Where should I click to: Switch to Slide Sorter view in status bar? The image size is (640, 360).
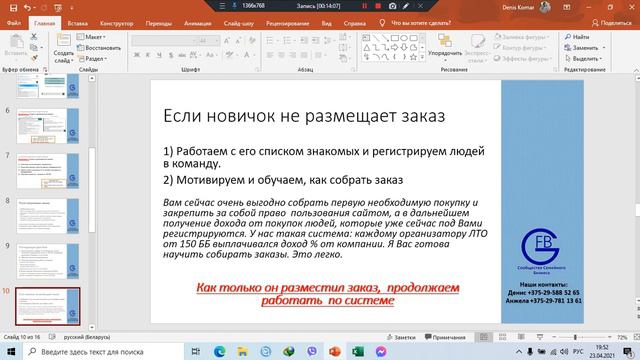(x=502, y=337)
